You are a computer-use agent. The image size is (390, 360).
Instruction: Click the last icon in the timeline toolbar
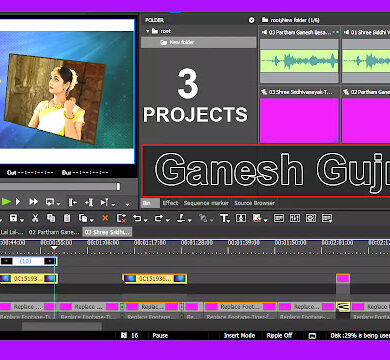(x=327, y=218)
